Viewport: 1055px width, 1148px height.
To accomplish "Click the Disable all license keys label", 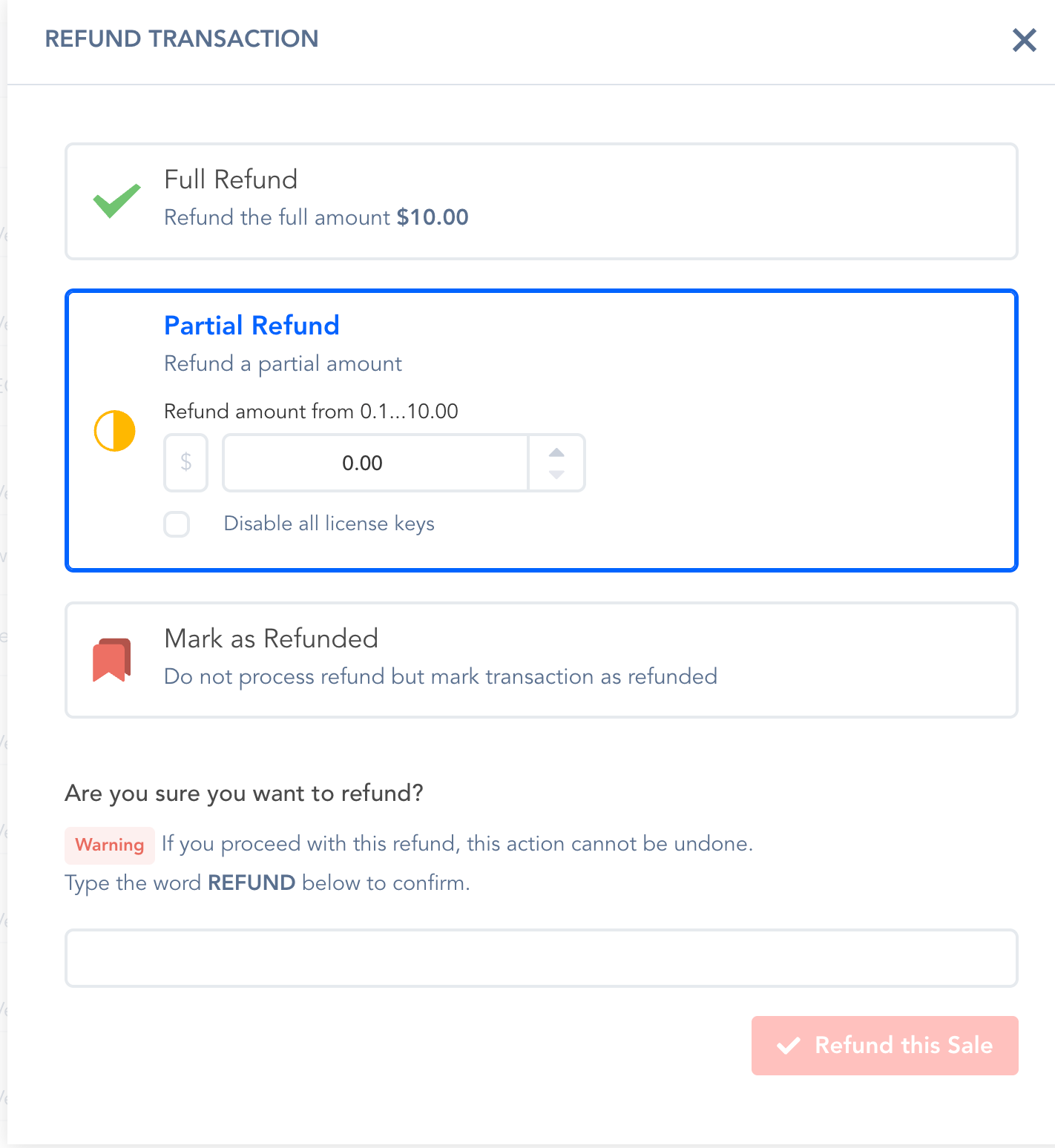I will [x=329, y=524].
